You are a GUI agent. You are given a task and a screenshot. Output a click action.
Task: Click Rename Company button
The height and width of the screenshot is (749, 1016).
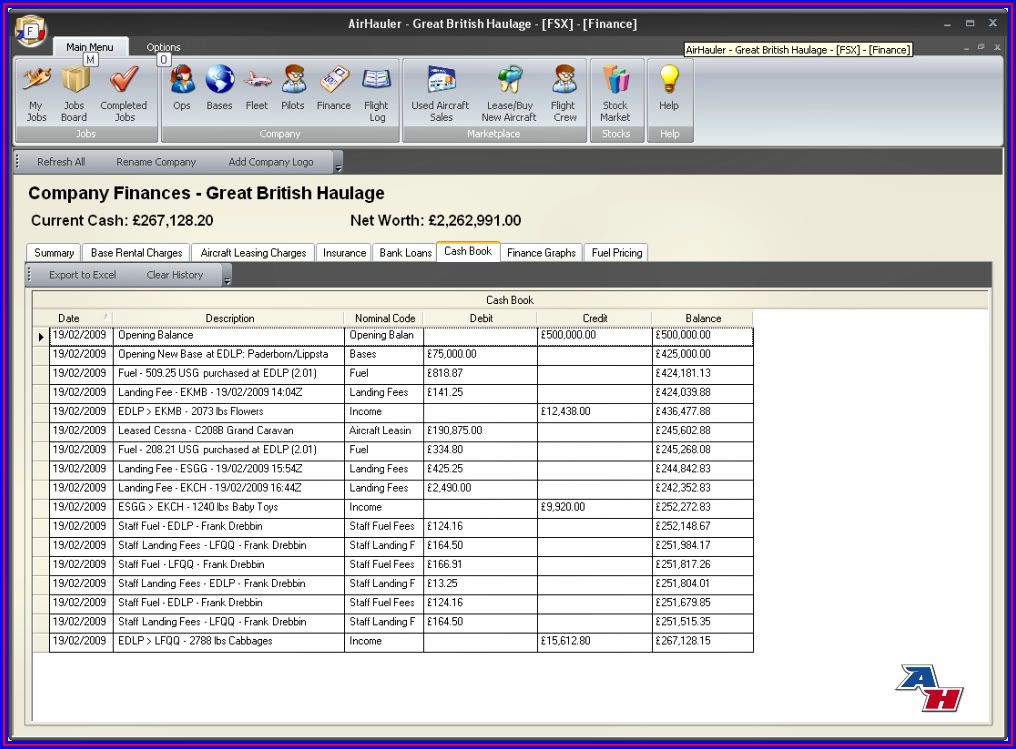tap(156, 162)
